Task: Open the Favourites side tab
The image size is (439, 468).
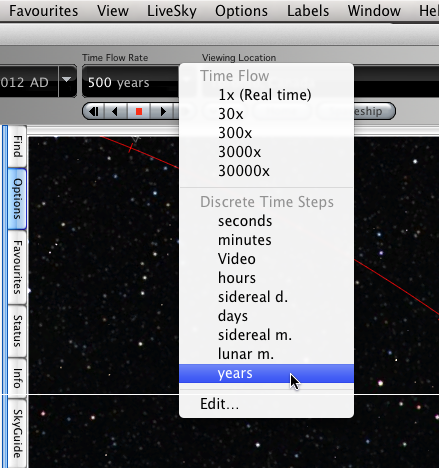Action: pos(17,267)
